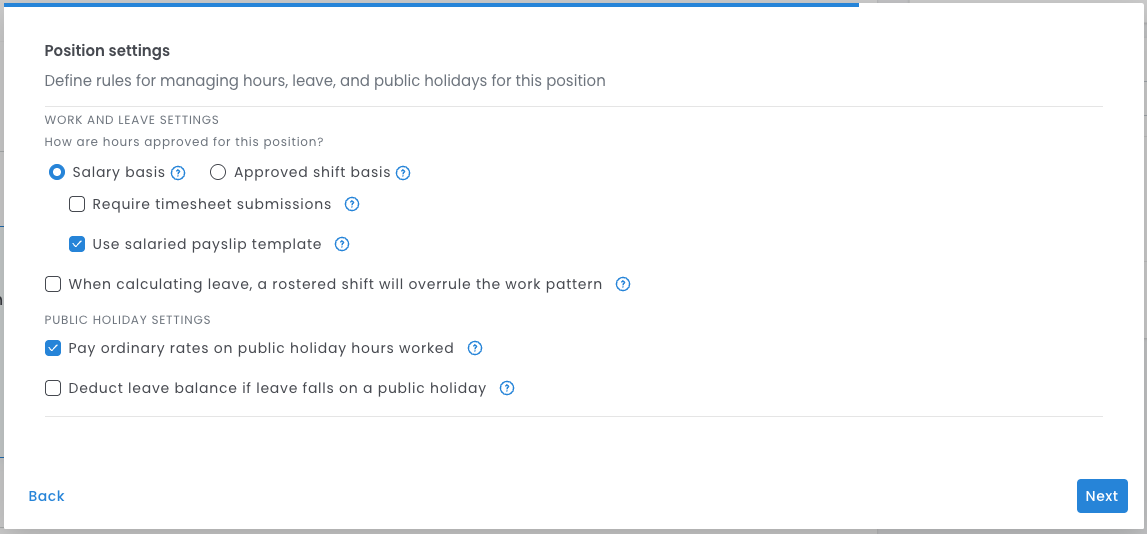The height and width of the screenshot is (534, 1147).
Task: Click the Public Holiday Settings section label
Action: pyautogui.click(x=128, y=320)
